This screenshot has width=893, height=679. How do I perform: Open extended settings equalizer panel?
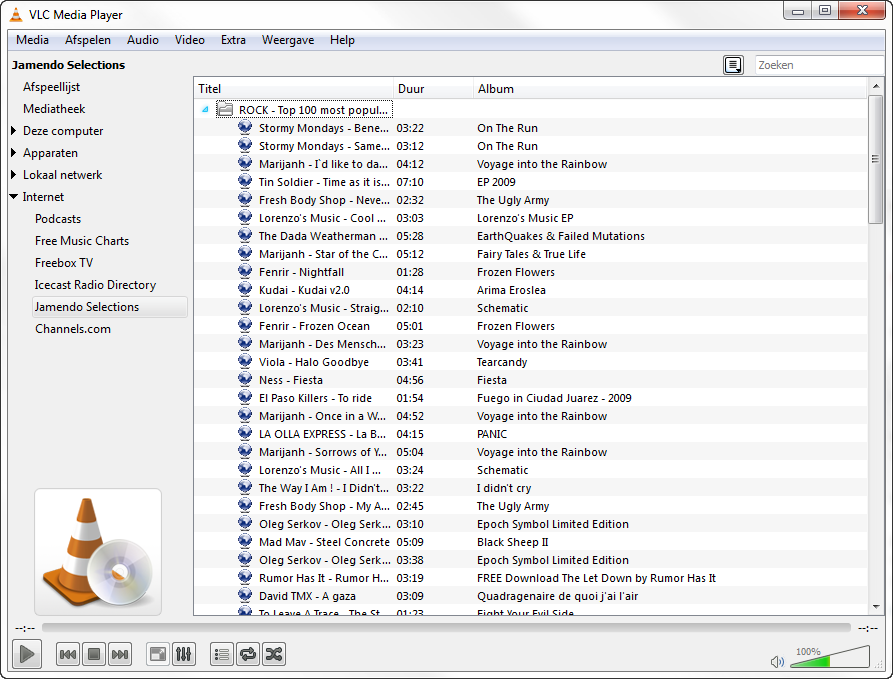183,654
